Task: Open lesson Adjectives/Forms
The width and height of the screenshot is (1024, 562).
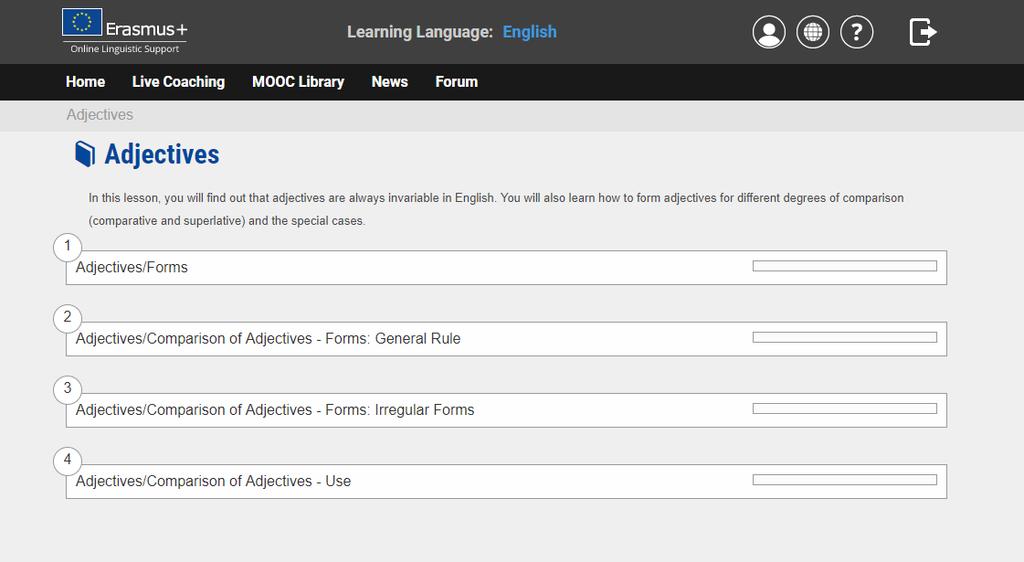Action: [x=506, y=268]
